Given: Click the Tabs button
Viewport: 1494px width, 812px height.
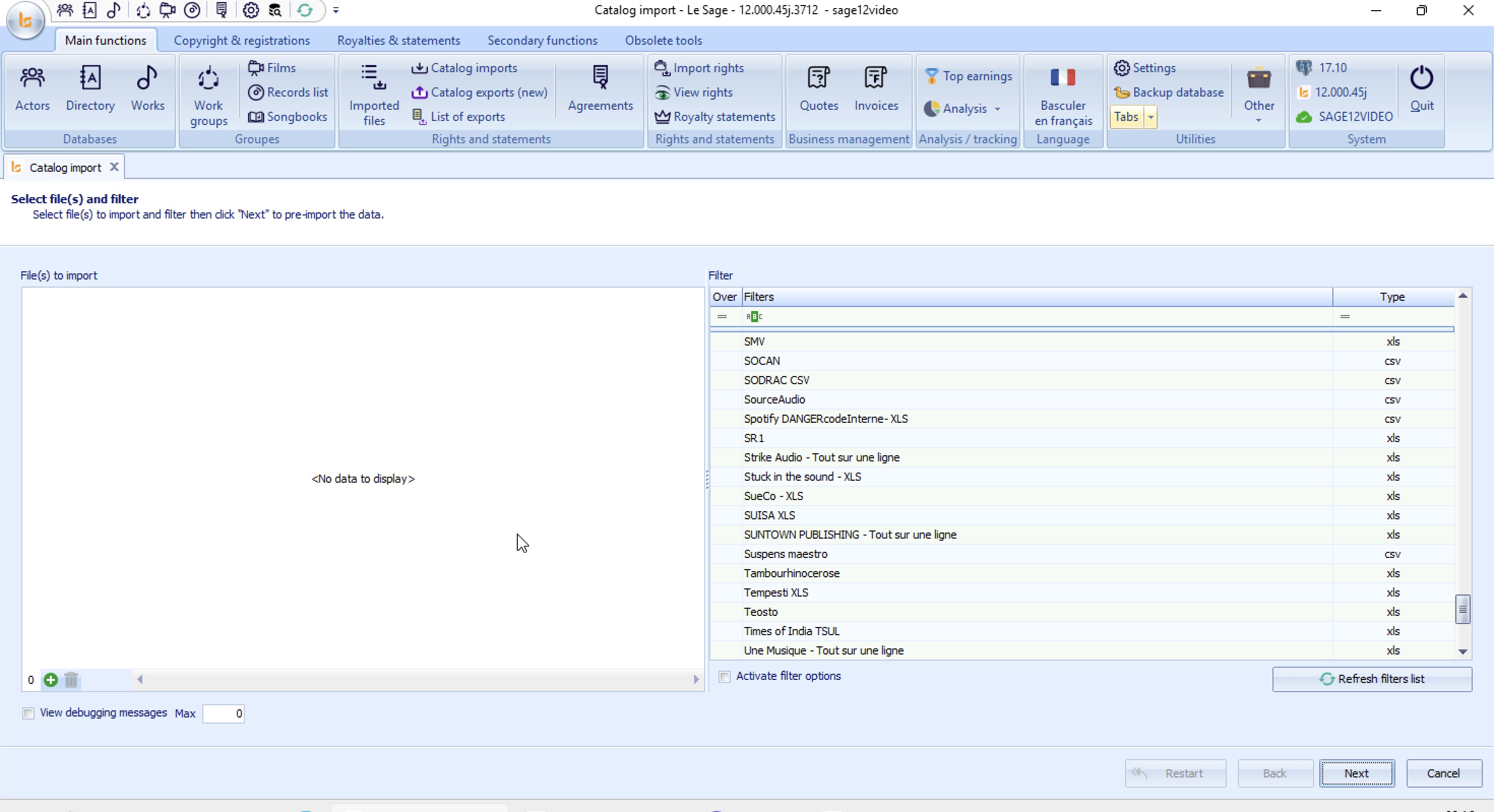Looking at the screenshot, I should point(1126,117).
